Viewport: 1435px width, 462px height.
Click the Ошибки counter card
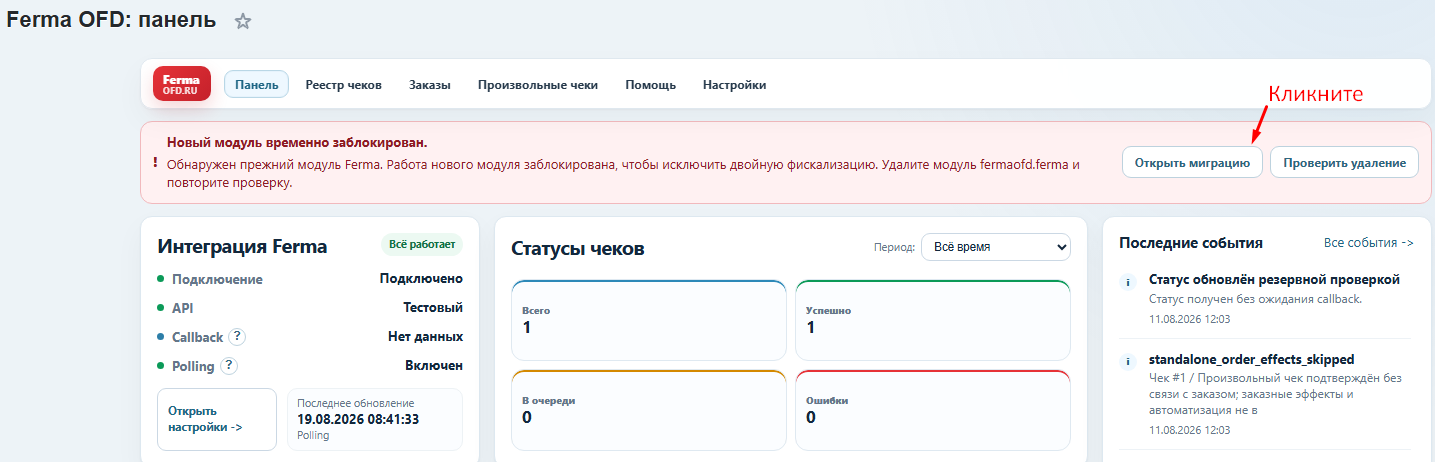coord(932,410)
